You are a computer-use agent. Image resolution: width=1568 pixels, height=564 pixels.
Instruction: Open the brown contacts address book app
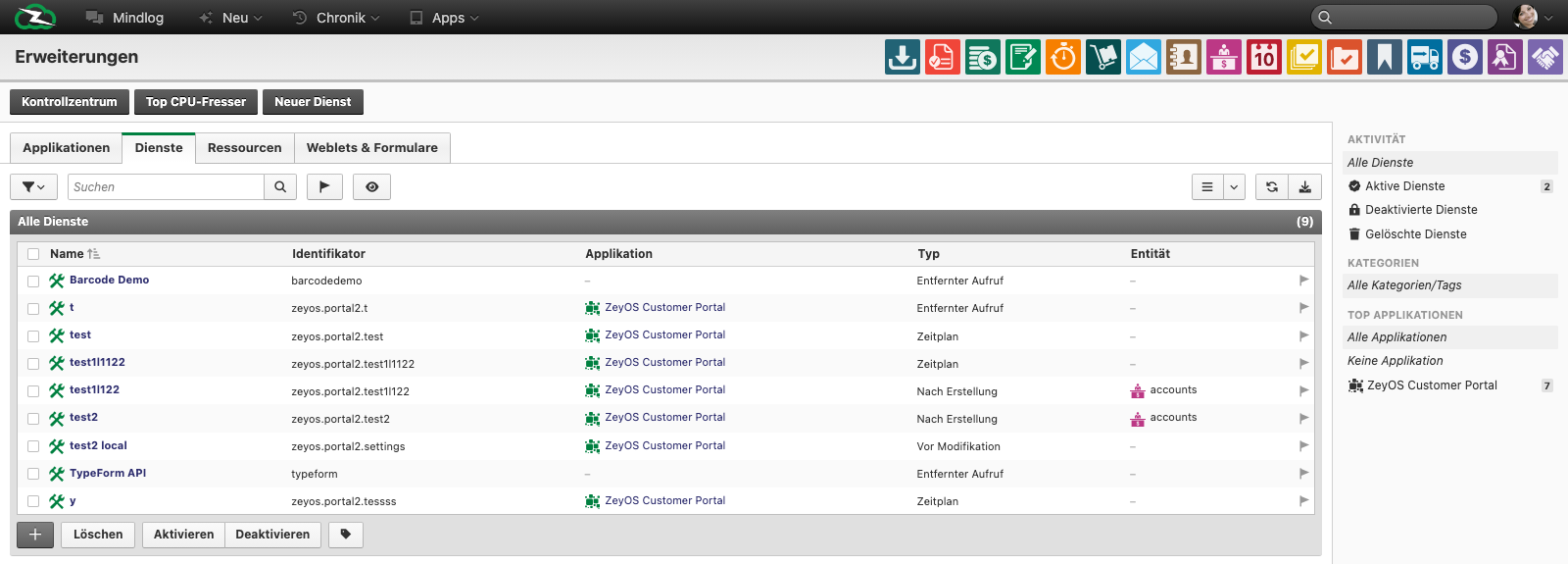pyautogui.click(x=1184, y=57)
